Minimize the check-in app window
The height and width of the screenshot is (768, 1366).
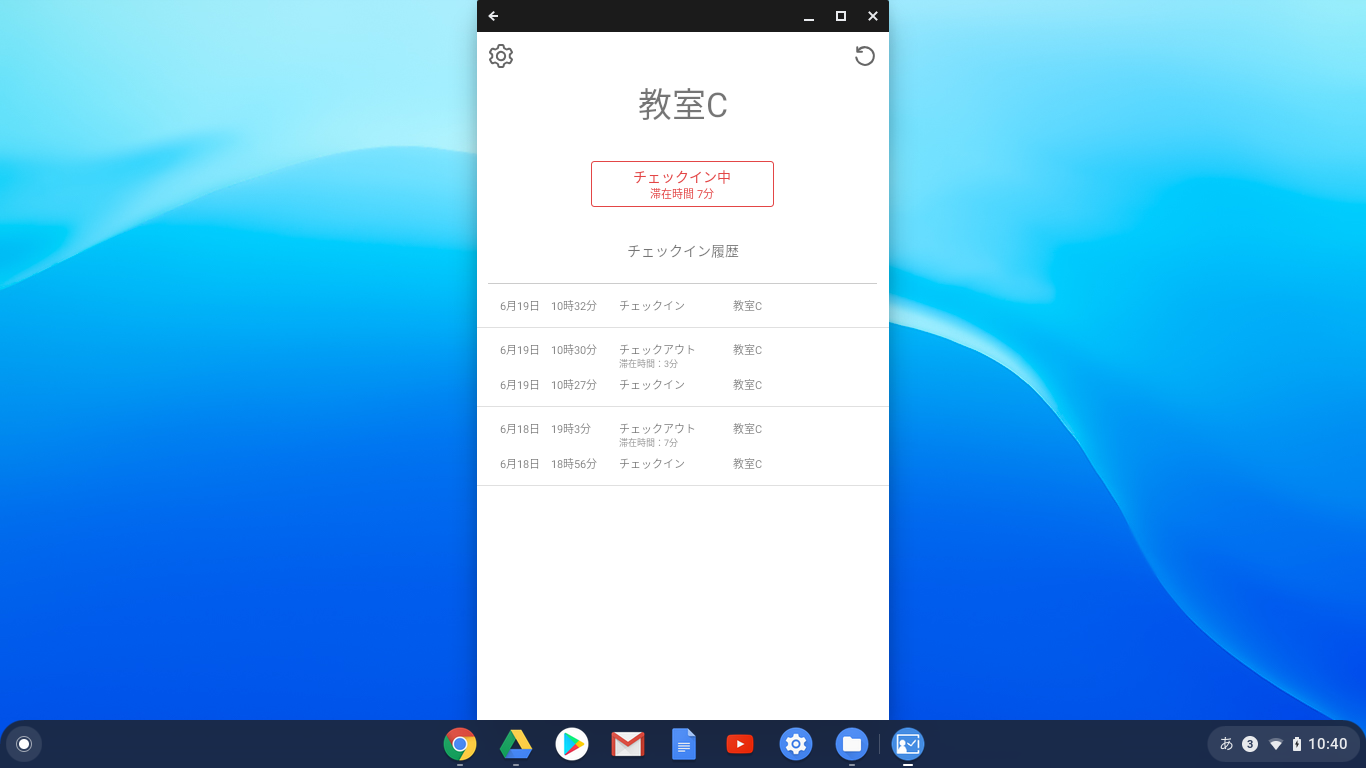pyautogui.click(x=809, y=16)
